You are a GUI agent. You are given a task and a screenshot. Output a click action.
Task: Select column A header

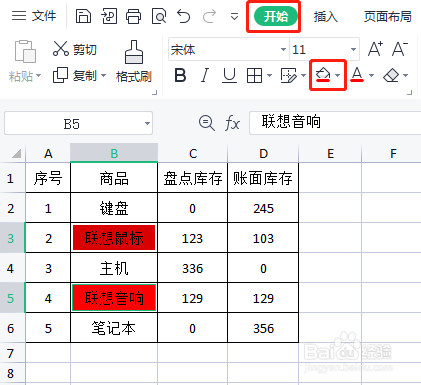[48, 153]
